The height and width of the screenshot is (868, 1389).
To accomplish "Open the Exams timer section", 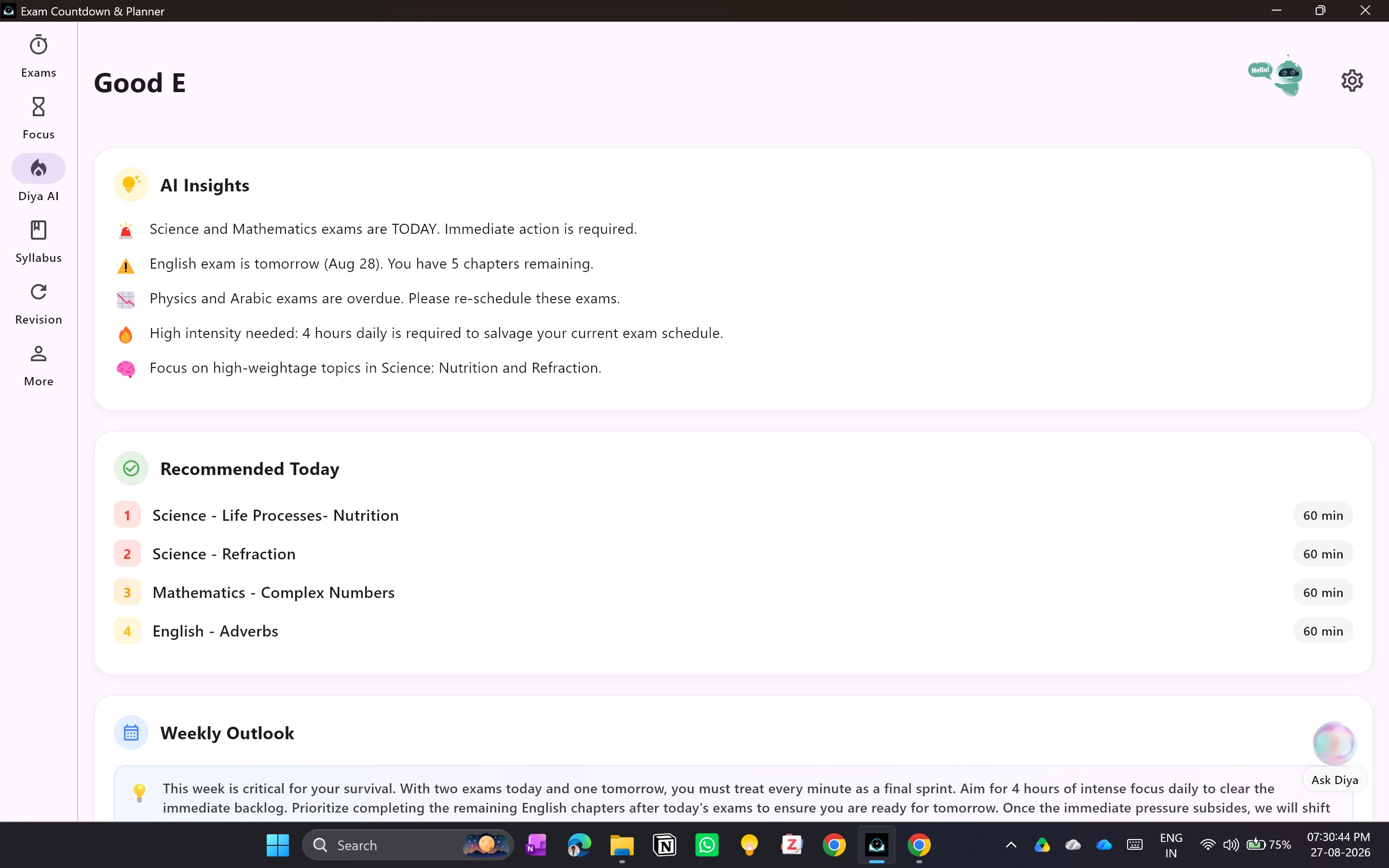I will pyautogui.click(x=39, y=56).
